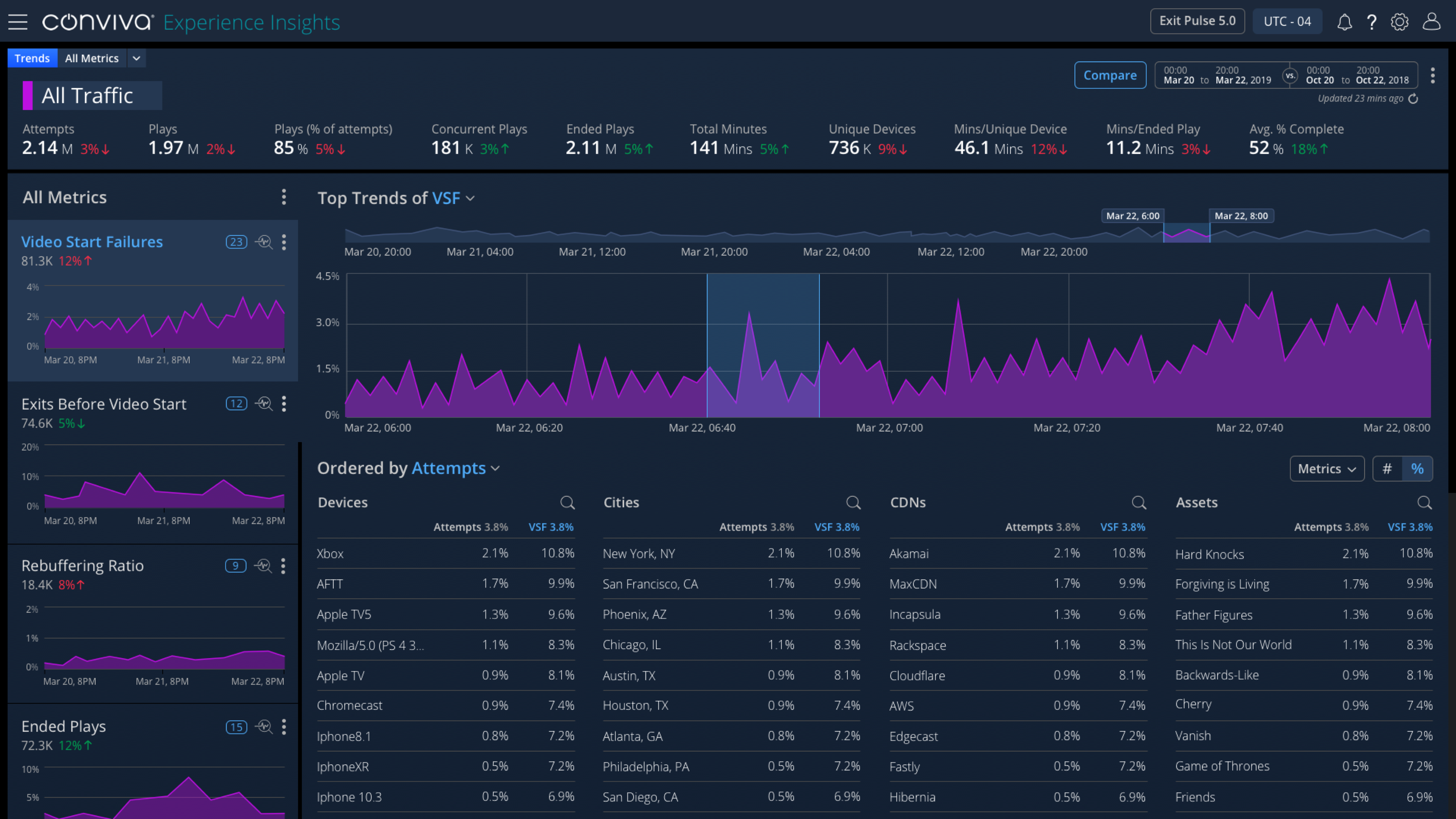Select the Trends tab
Screen dimensions: 1456x819
pyautogui.click(x=32, y=58)
